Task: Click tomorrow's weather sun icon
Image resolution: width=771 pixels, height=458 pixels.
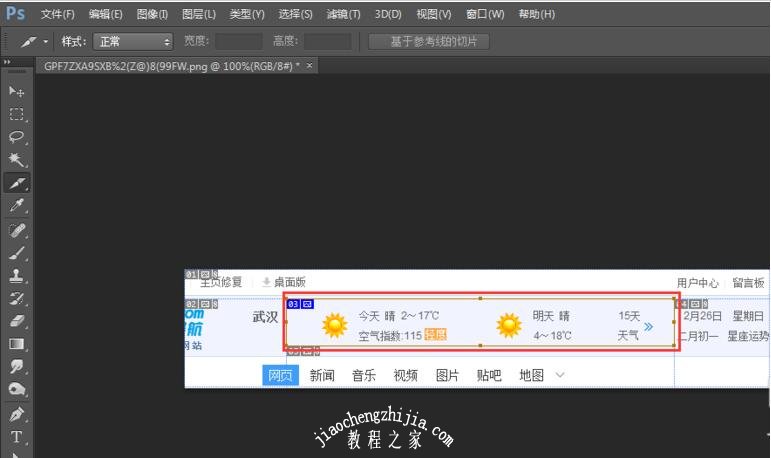Action: click(x=509, y=325)
